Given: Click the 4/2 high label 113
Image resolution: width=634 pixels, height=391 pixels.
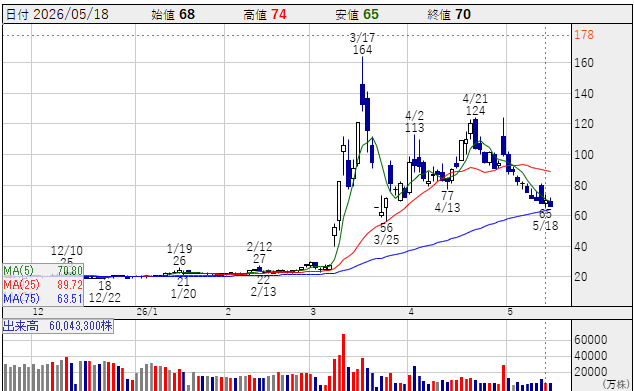Looking at the screenshot, I should [x=415, y=127].
